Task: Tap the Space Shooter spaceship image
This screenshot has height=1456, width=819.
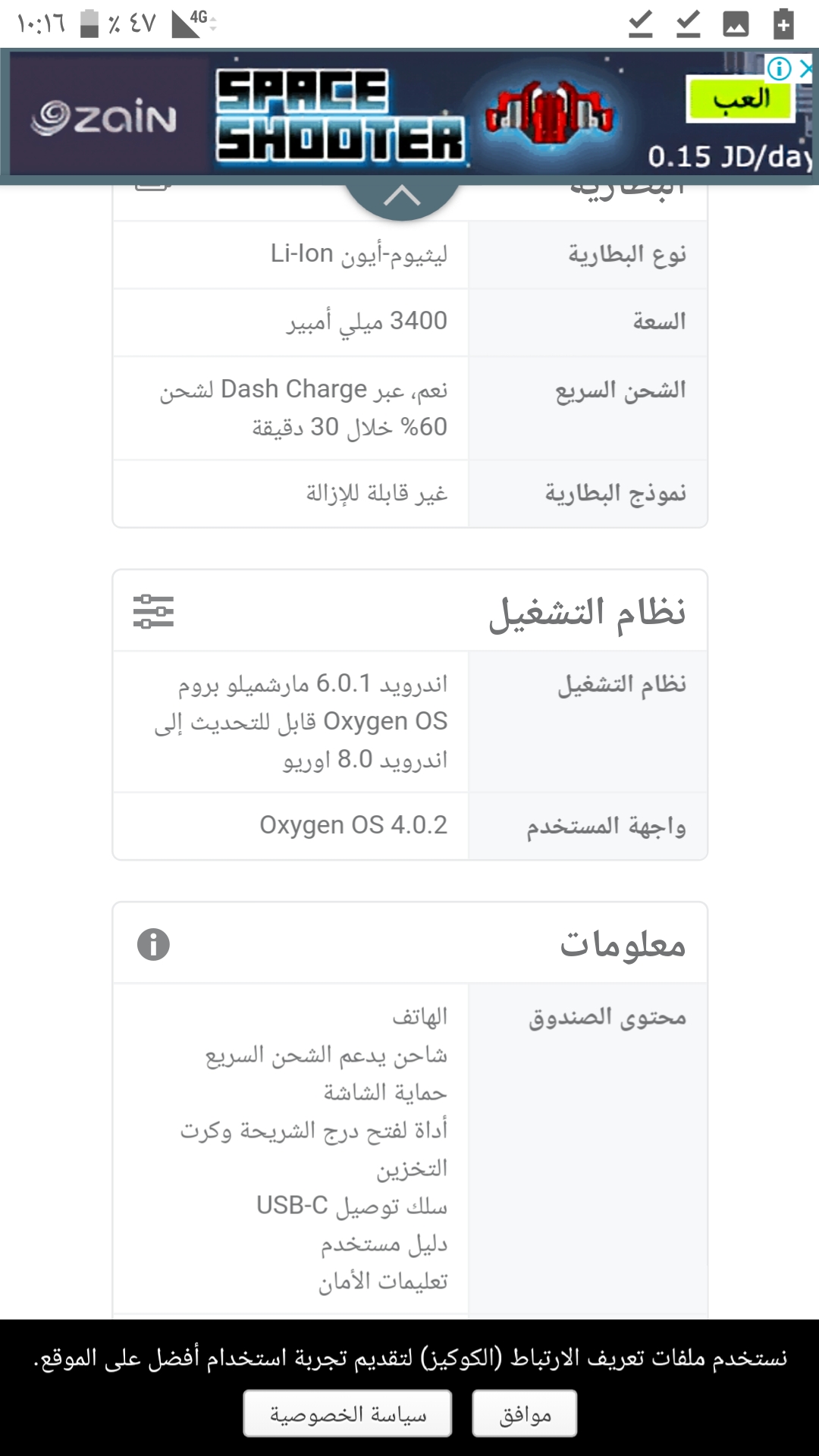Action: point(550,114)
